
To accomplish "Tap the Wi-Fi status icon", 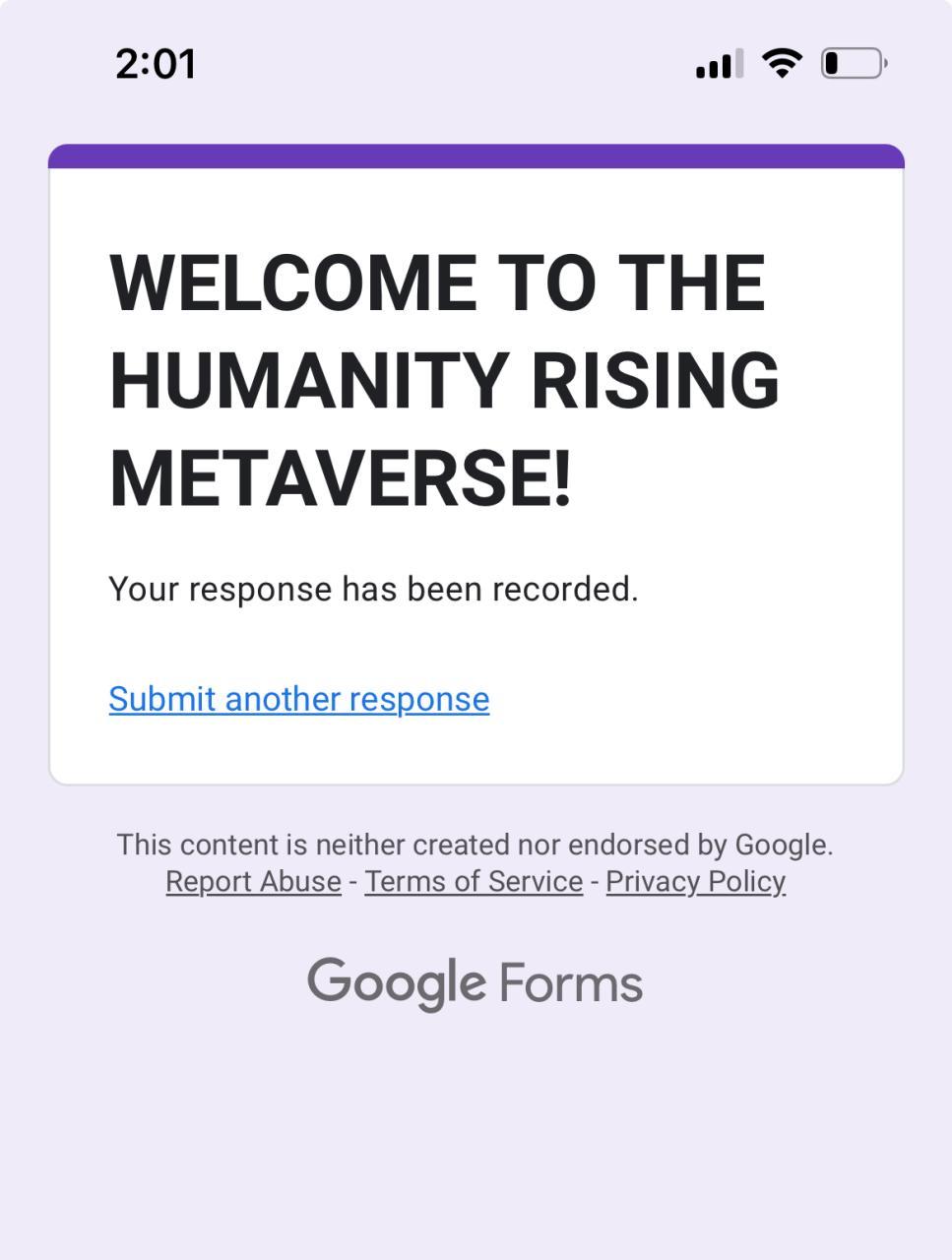I will [x=783, y=64].
